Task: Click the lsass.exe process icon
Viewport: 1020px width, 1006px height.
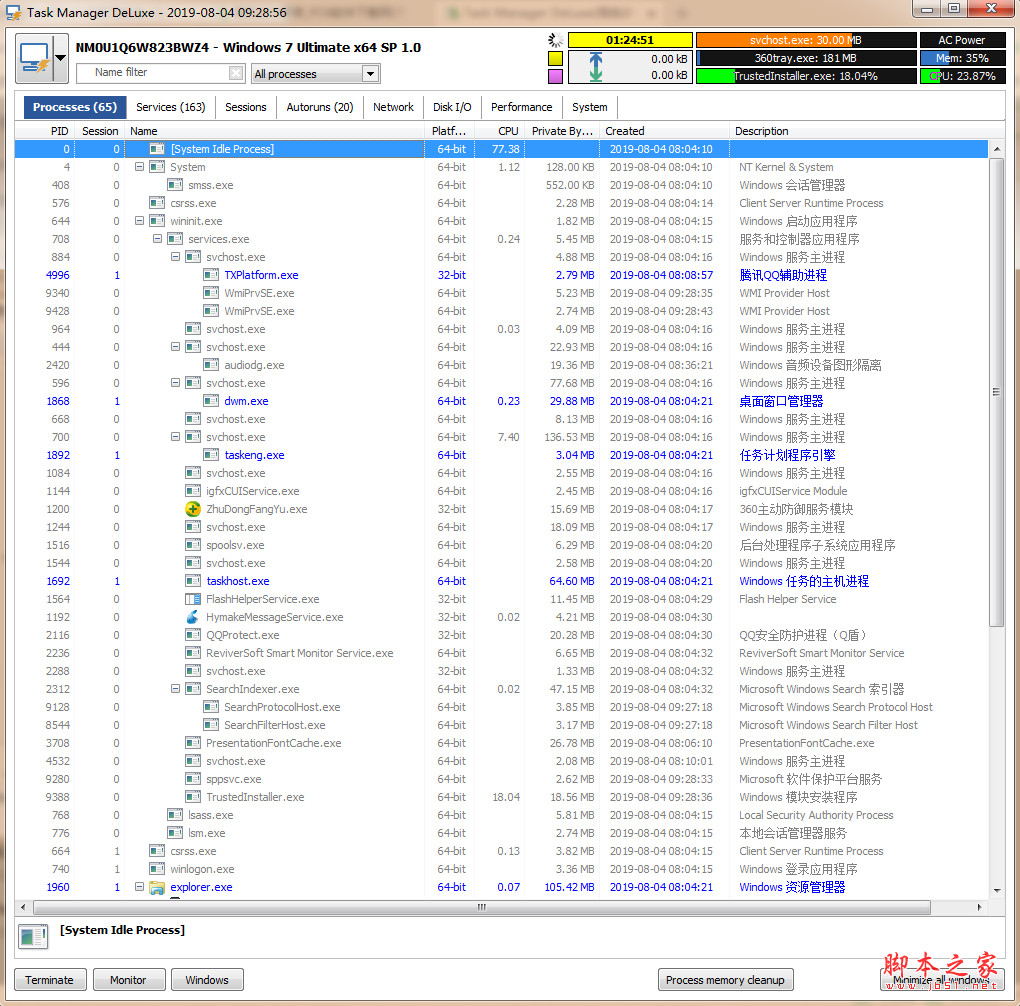Action: pos(175,815)
